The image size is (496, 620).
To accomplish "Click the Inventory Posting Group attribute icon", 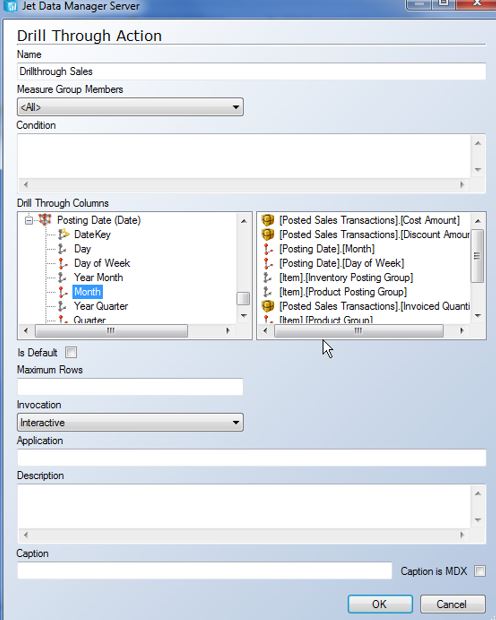I will click(x=268, y=278).
